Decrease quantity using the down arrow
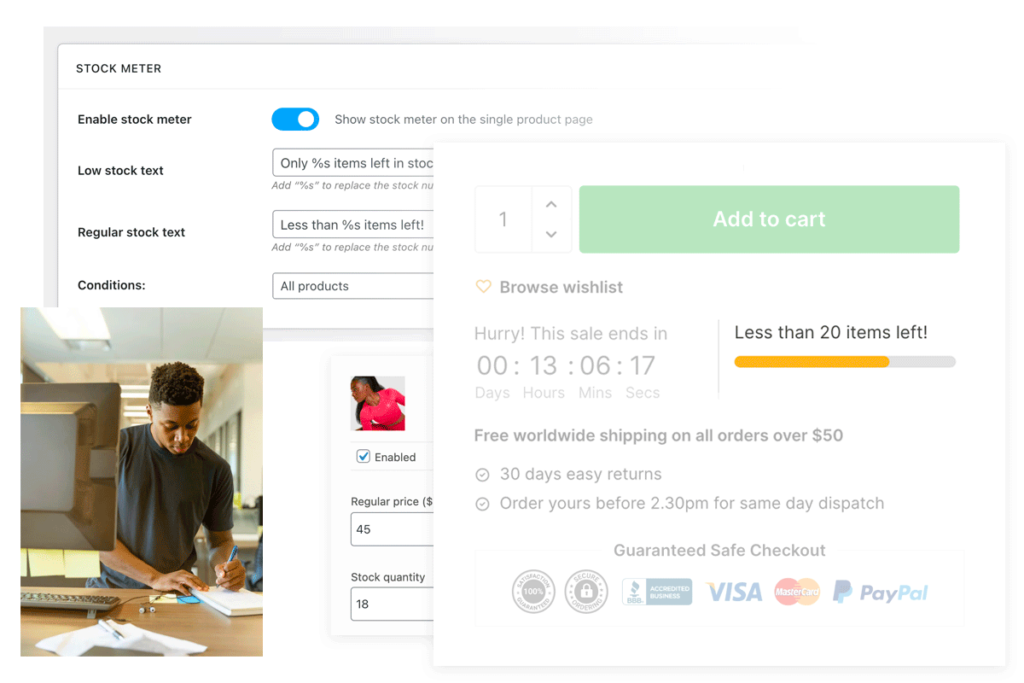The width and height of the screenshot is (1024, 683). tap(550, 235)
